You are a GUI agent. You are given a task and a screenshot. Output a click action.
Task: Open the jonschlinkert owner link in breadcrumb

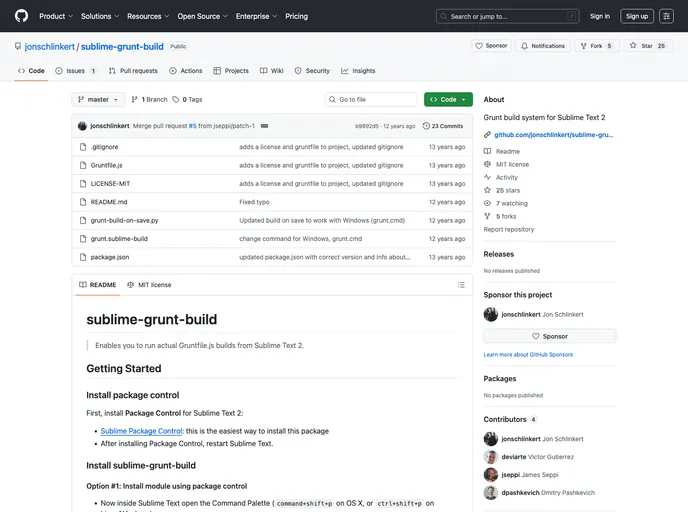click(x=50, y=47)
